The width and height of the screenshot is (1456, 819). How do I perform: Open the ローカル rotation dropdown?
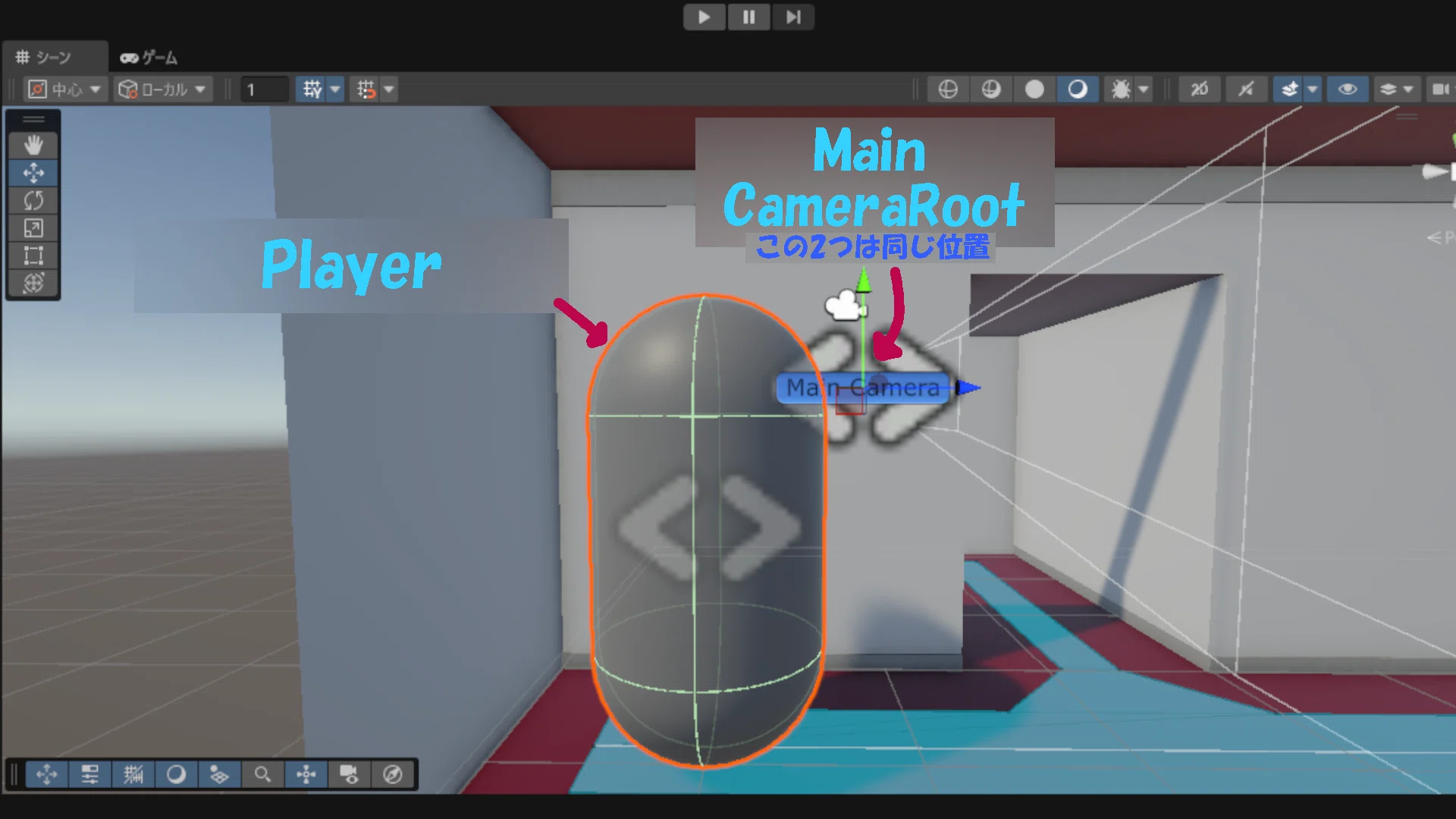[x=163, y=89]
